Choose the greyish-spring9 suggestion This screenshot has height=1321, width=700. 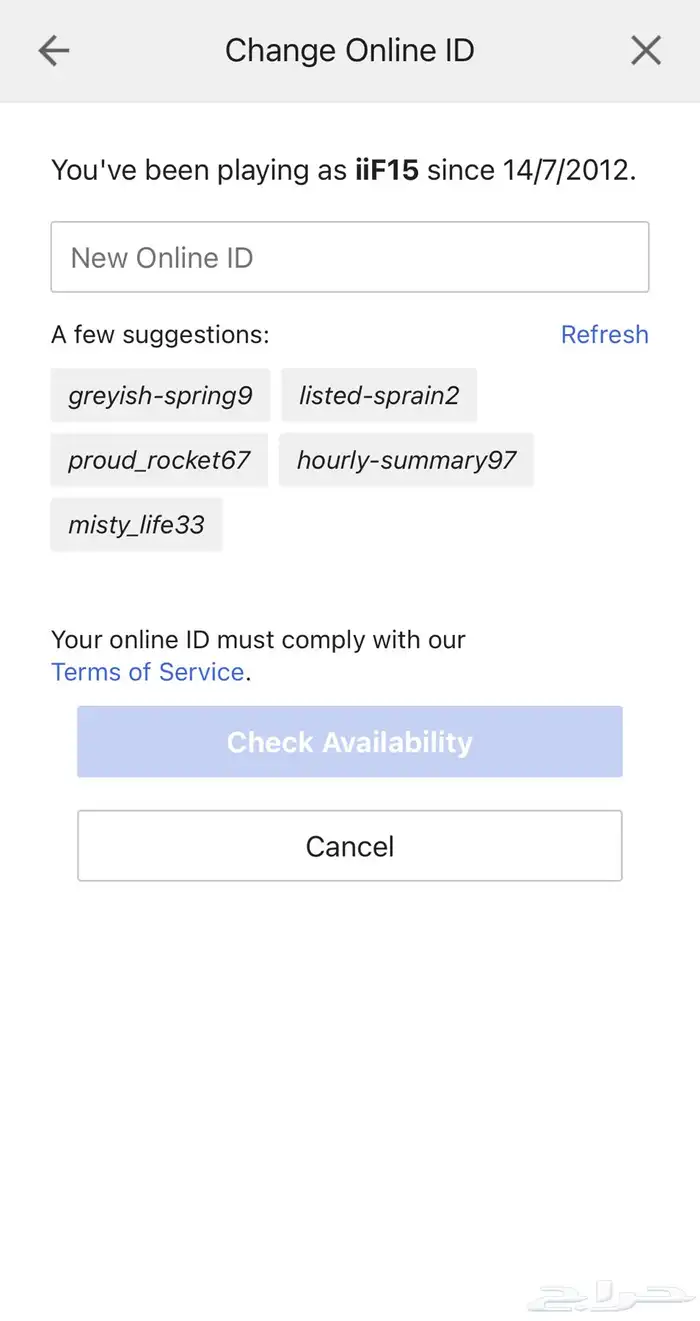(x=160, y=395)
